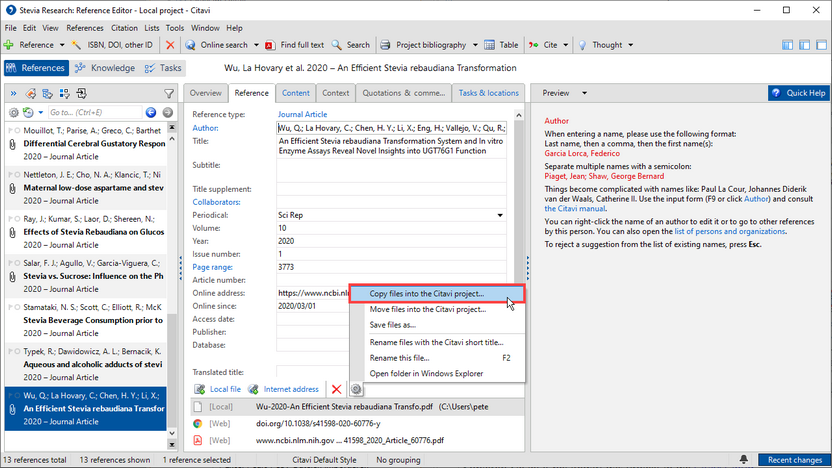Click the green plus Reference icon
The width and height of the screenshot is (832, 468).
pos(8,45)
